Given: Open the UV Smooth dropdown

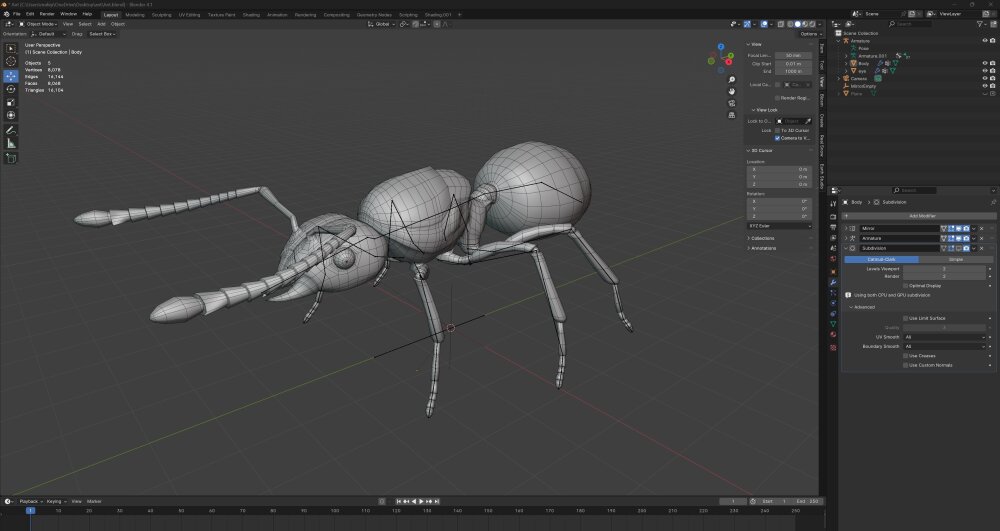Looking at the screenshot, I should coord(945,337).
